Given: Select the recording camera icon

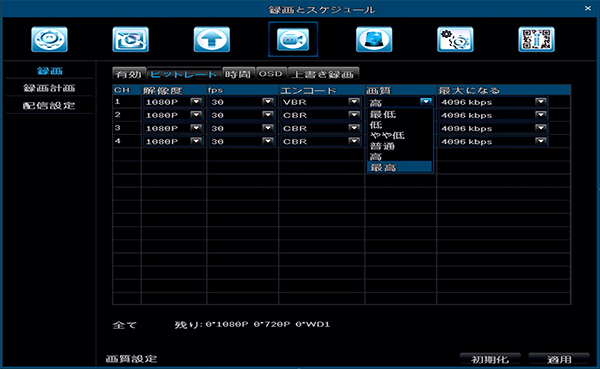Looking at the screenshot, I should coord(293,39).
